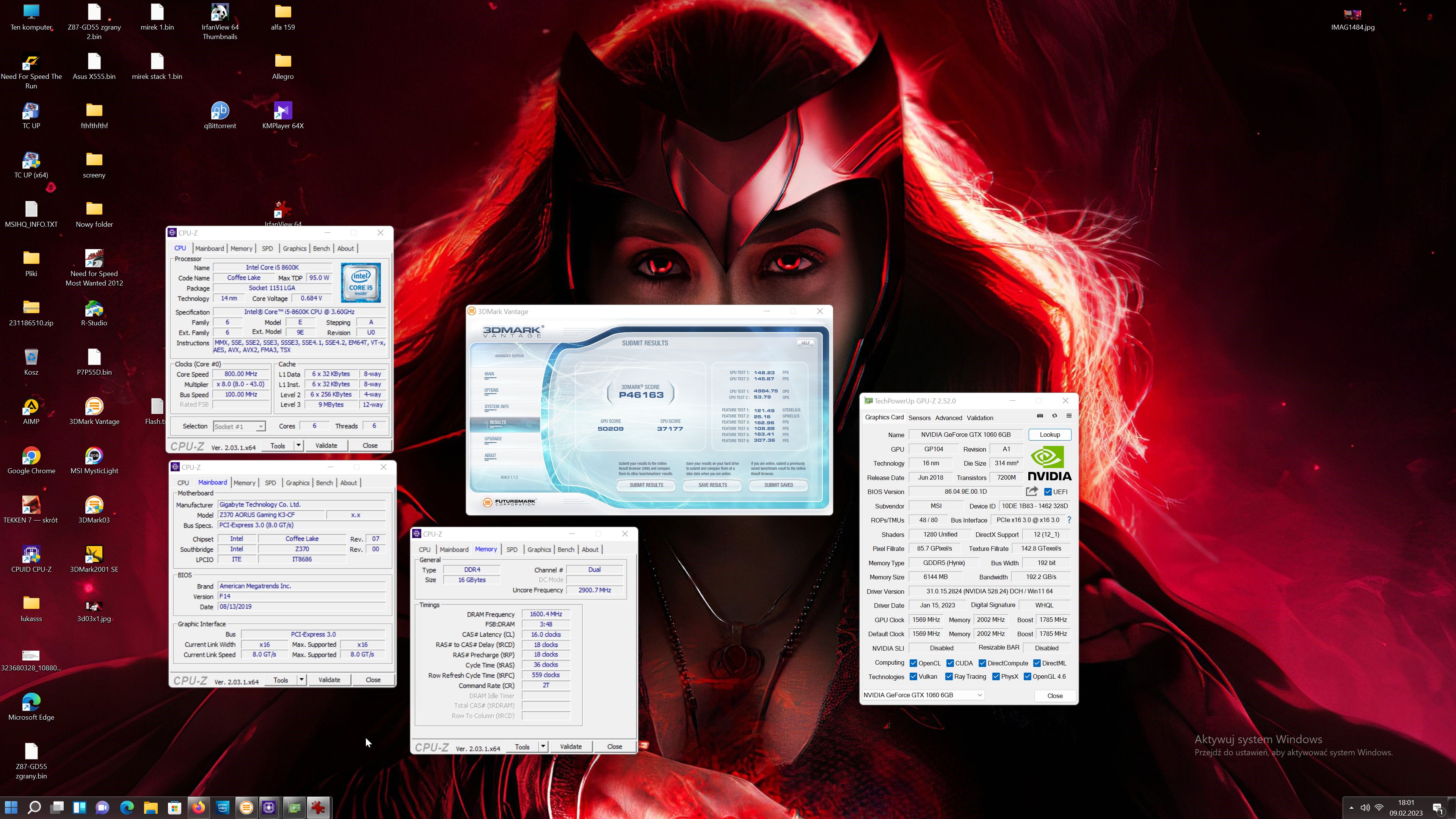
Task: Toggle the Ray Tracing checkbox
Action: coord(949,676)
